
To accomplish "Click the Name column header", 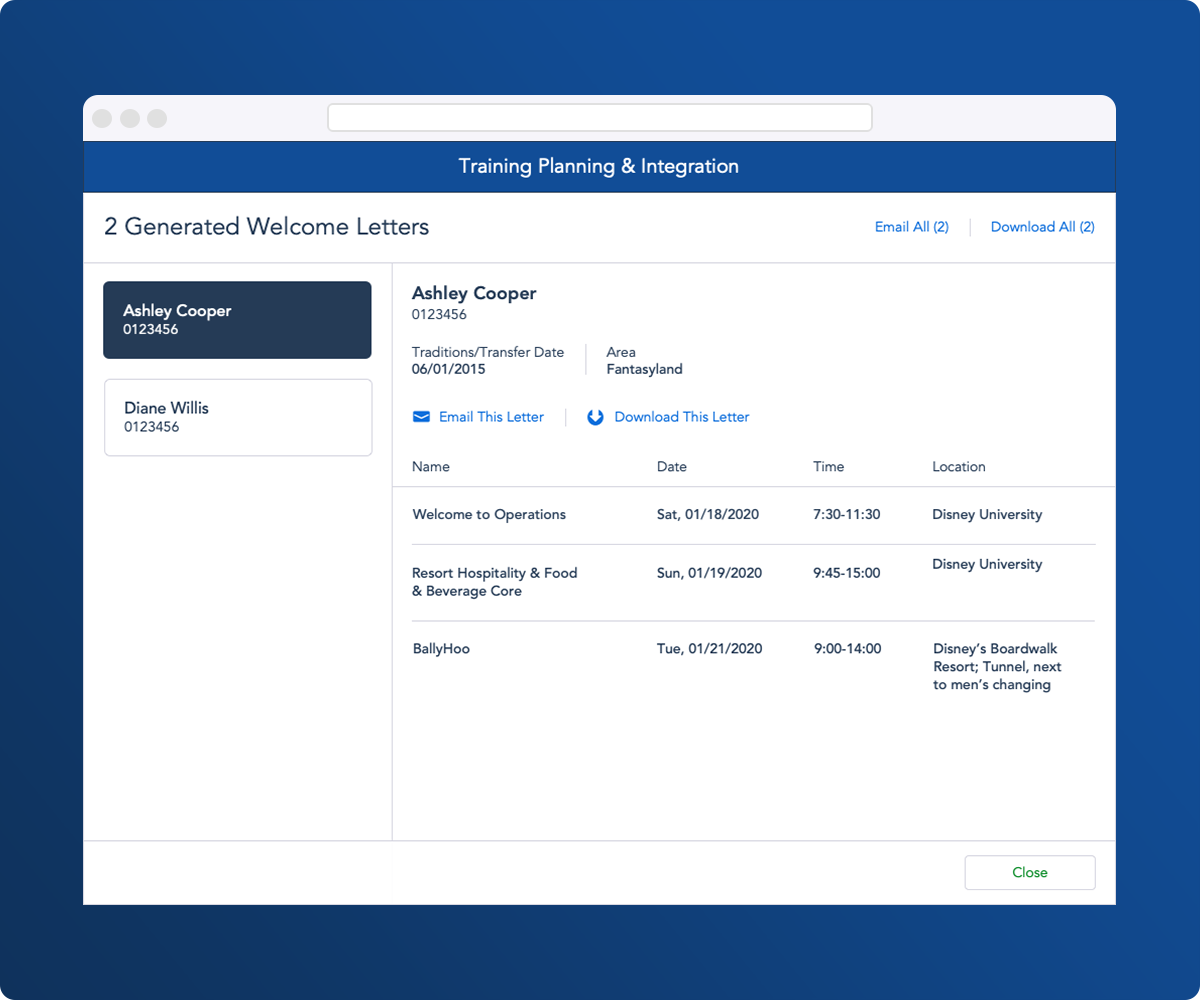I will click(431, 467).
